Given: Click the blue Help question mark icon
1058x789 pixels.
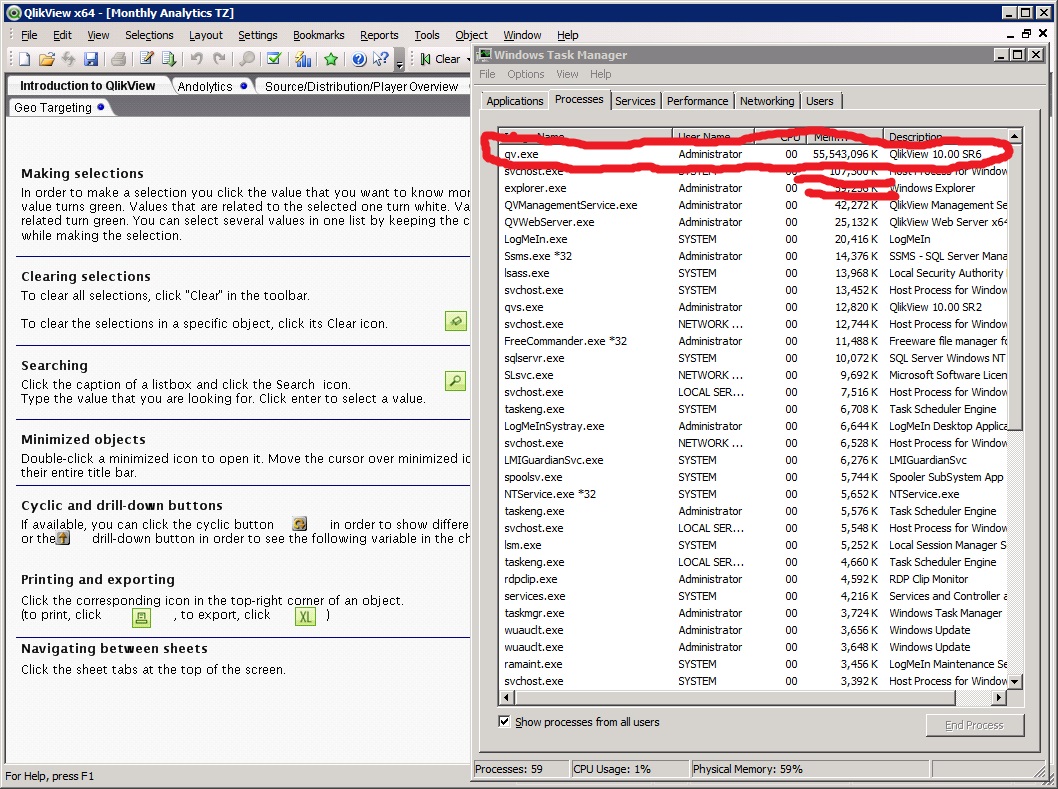Looking at the screenshot, I should point(359,60).
